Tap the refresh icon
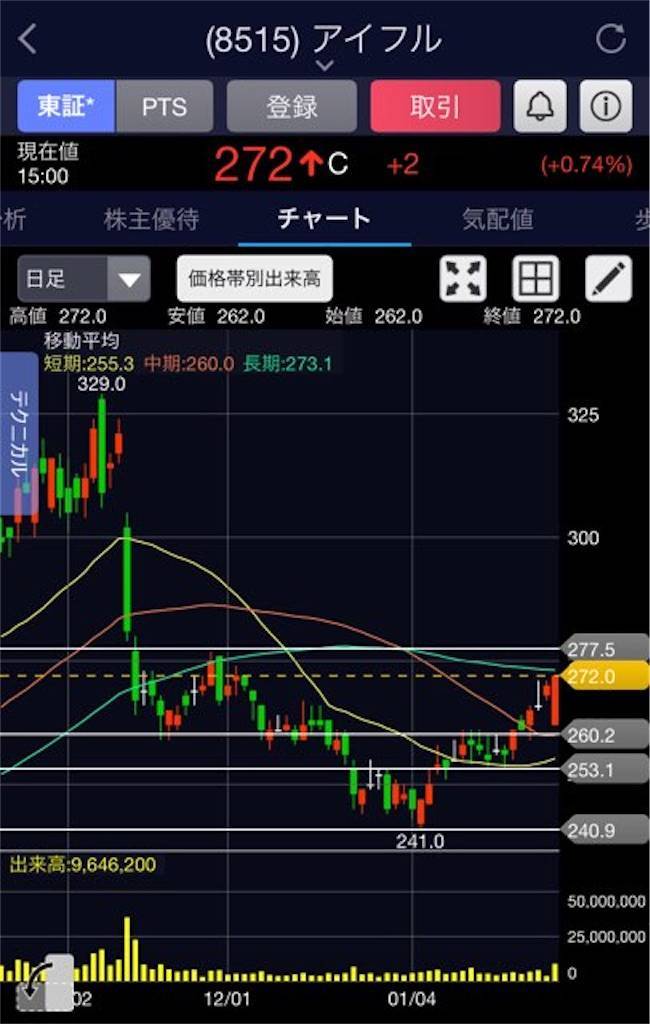 pyautogui.click(x=611, y=39)
